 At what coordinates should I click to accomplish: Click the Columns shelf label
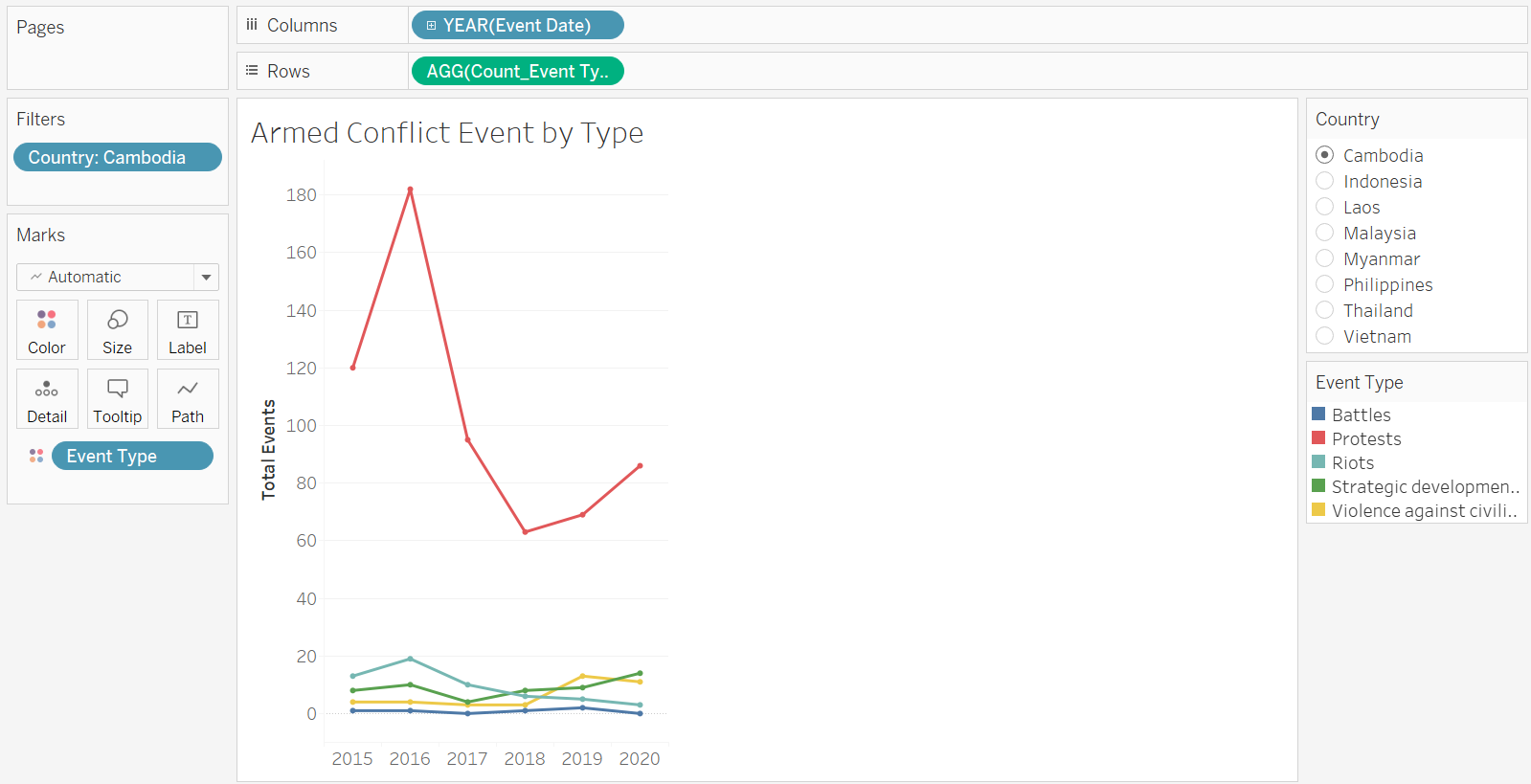(301, 26)
